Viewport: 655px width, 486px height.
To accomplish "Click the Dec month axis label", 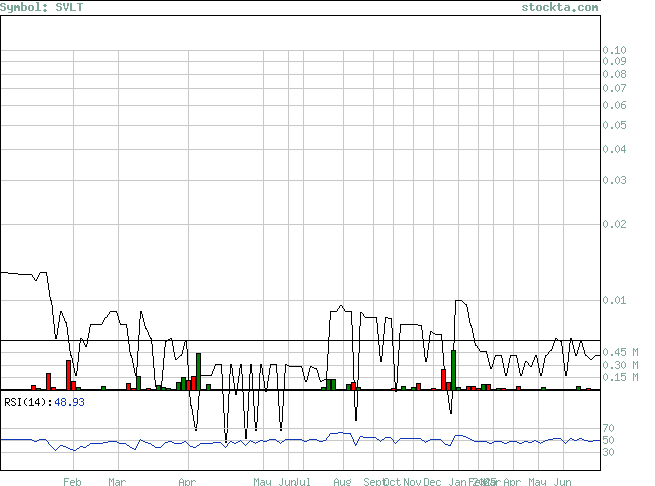I will point(432,482).
